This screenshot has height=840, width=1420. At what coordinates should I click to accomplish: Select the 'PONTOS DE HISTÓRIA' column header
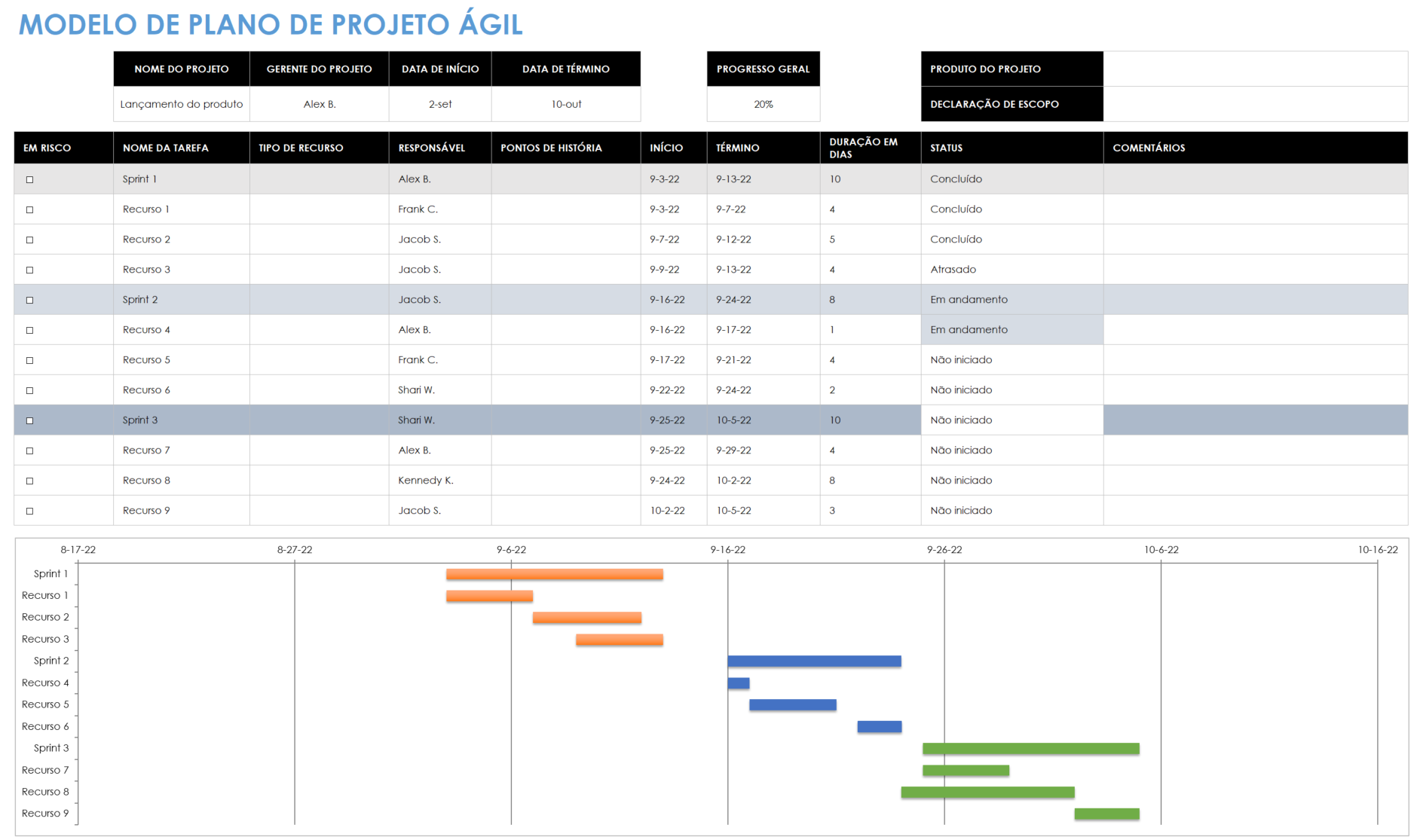[566, 148]
